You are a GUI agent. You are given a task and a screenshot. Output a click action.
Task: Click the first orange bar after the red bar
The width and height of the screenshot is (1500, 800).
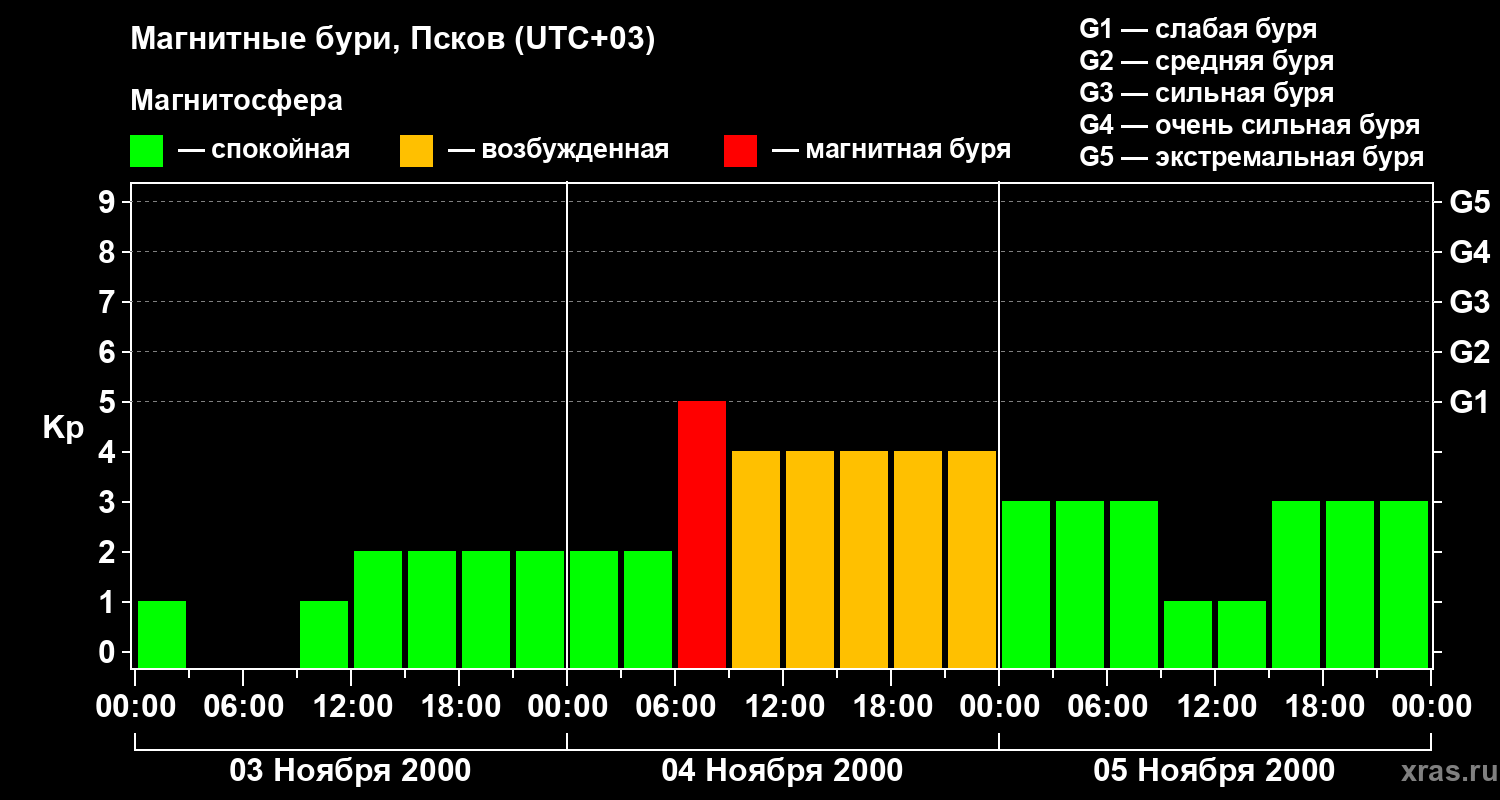point(756,559)
